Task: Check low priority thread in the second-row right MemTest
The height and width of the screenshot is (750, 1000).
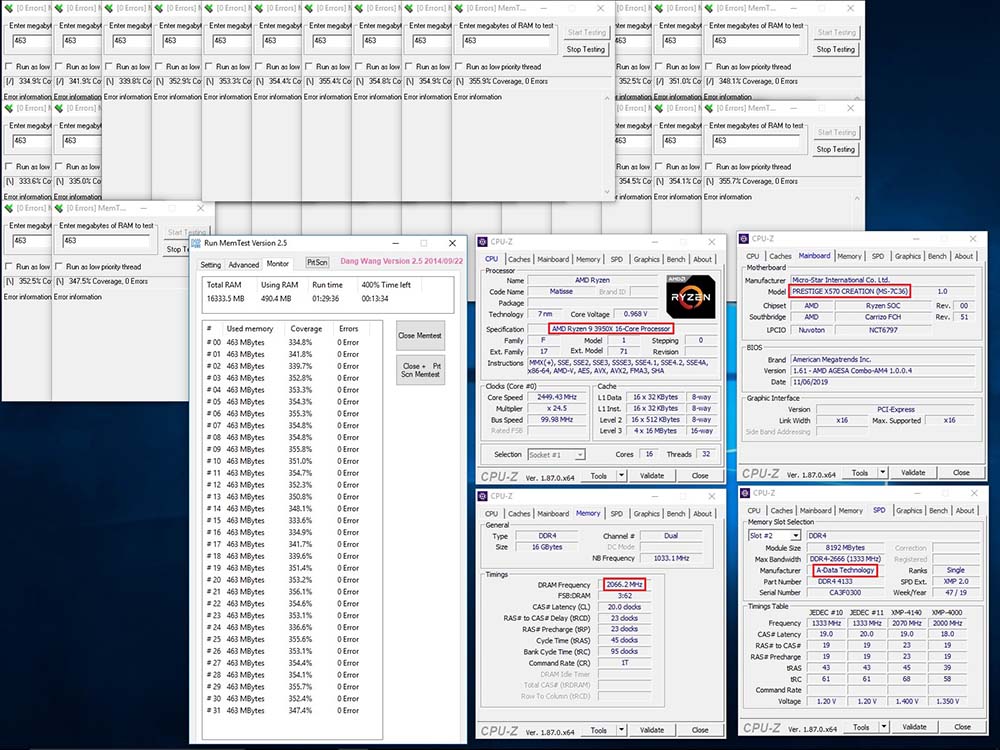Action: [x=709, y=167]
